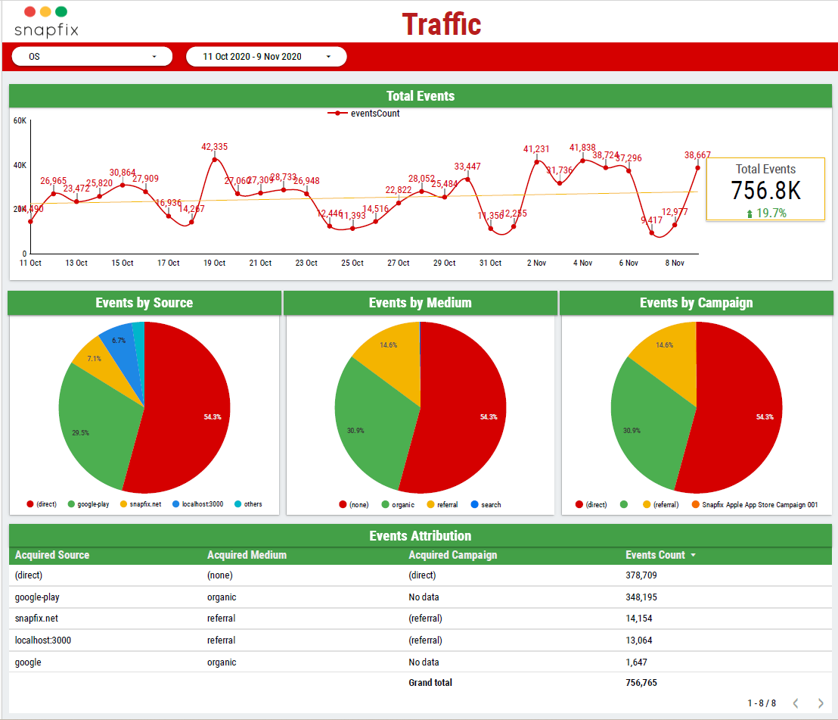Click the 348,195 events count cell
838x720 pixels.
click(x=641, y=597)
